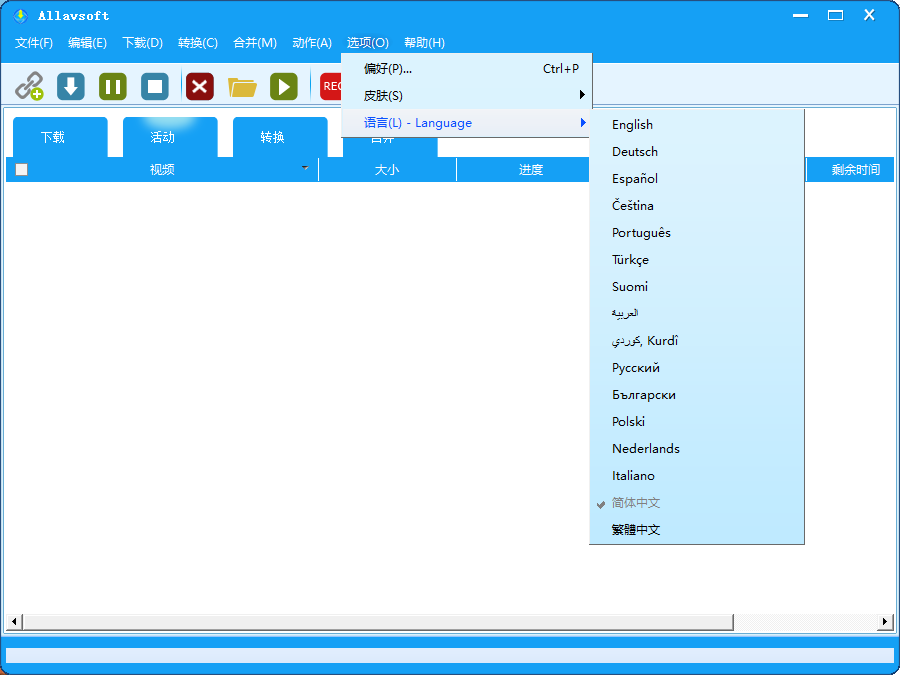Open downloads folder via the folder icon

pyautogui.click(x=242, y=86)
